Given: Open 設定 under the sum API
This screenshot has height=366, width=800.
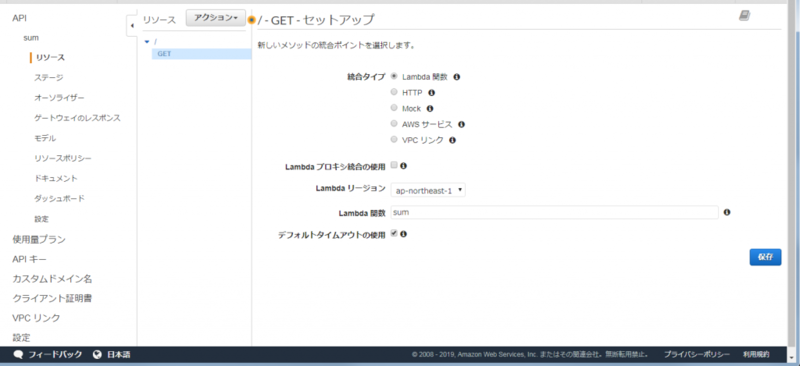Looking at the screenshot, I should pos(41,219).
